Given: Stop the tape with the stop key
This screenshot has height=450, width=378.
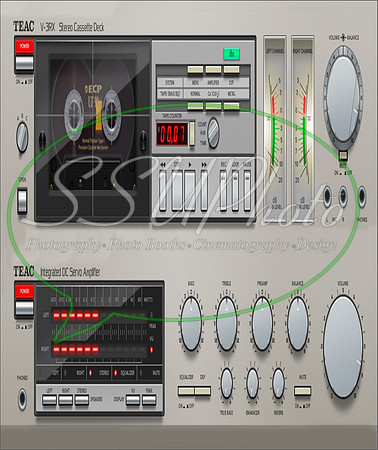Looking at the screenshot, I should pos(177,190).
